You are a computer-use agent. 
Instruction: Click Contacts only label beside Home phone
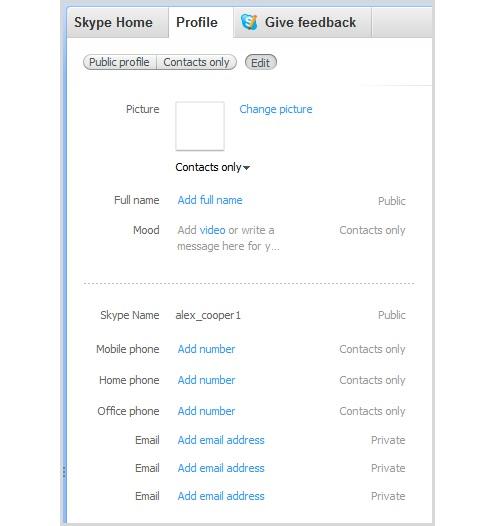(x=372, y=380)
